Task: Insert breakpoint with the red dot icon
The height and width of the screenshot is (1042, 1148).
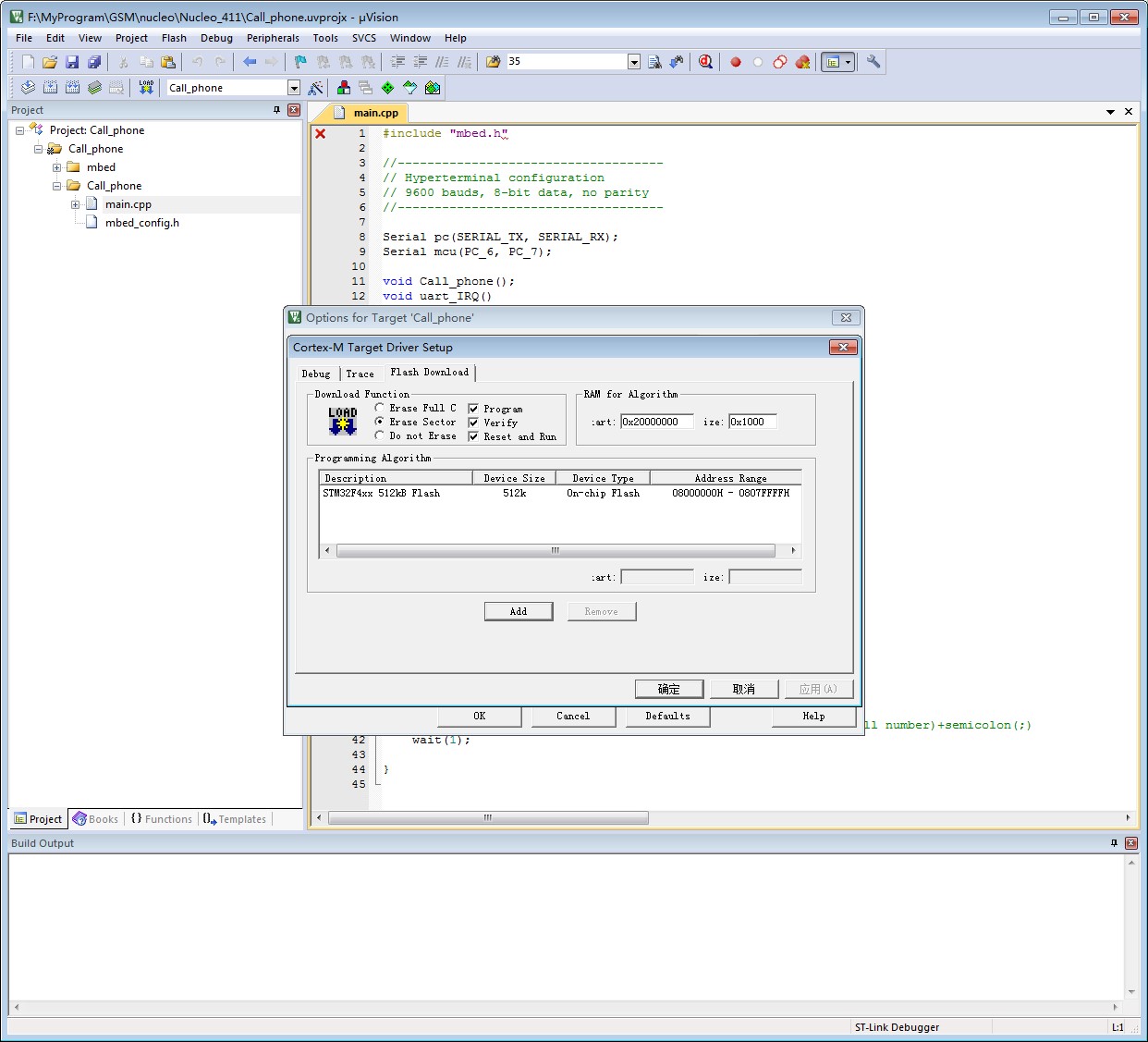Action: [x=736, y=62]
